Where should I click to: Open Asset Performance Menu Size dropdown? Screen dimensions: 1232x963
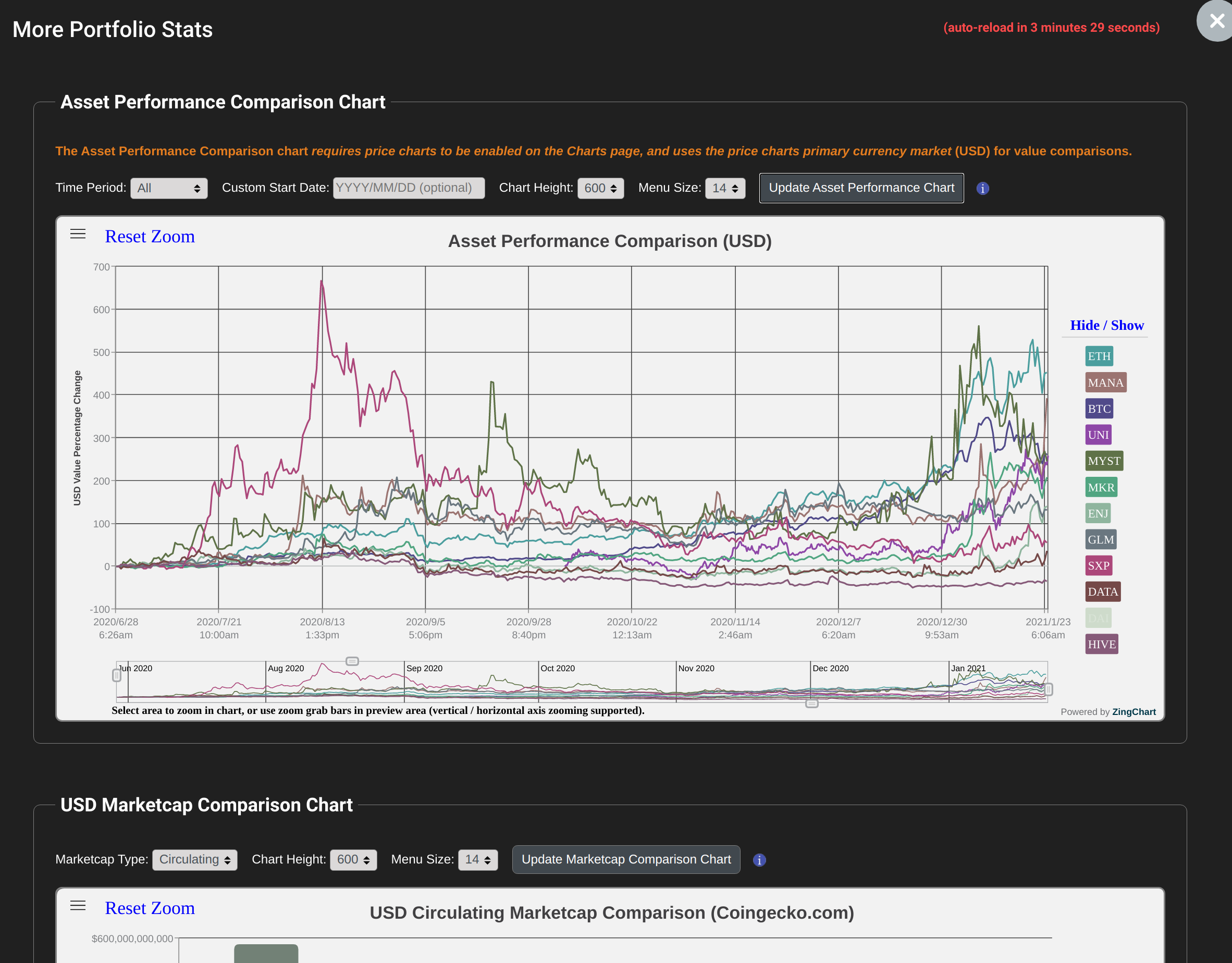pos(725,189)
